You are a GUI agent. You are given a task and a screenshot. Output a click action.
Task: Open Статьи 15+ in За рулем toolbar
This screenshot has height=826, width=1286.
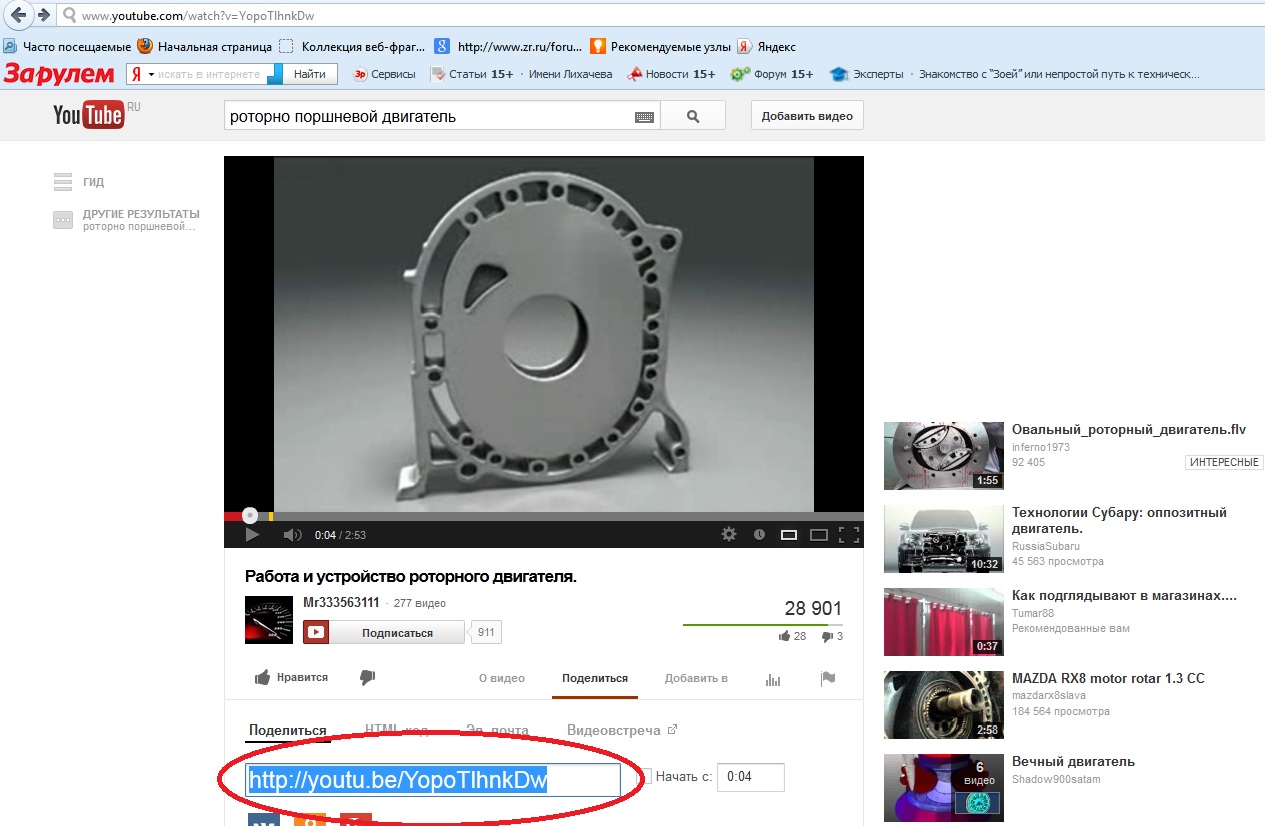pyautogui.click(x=472, y=74)
